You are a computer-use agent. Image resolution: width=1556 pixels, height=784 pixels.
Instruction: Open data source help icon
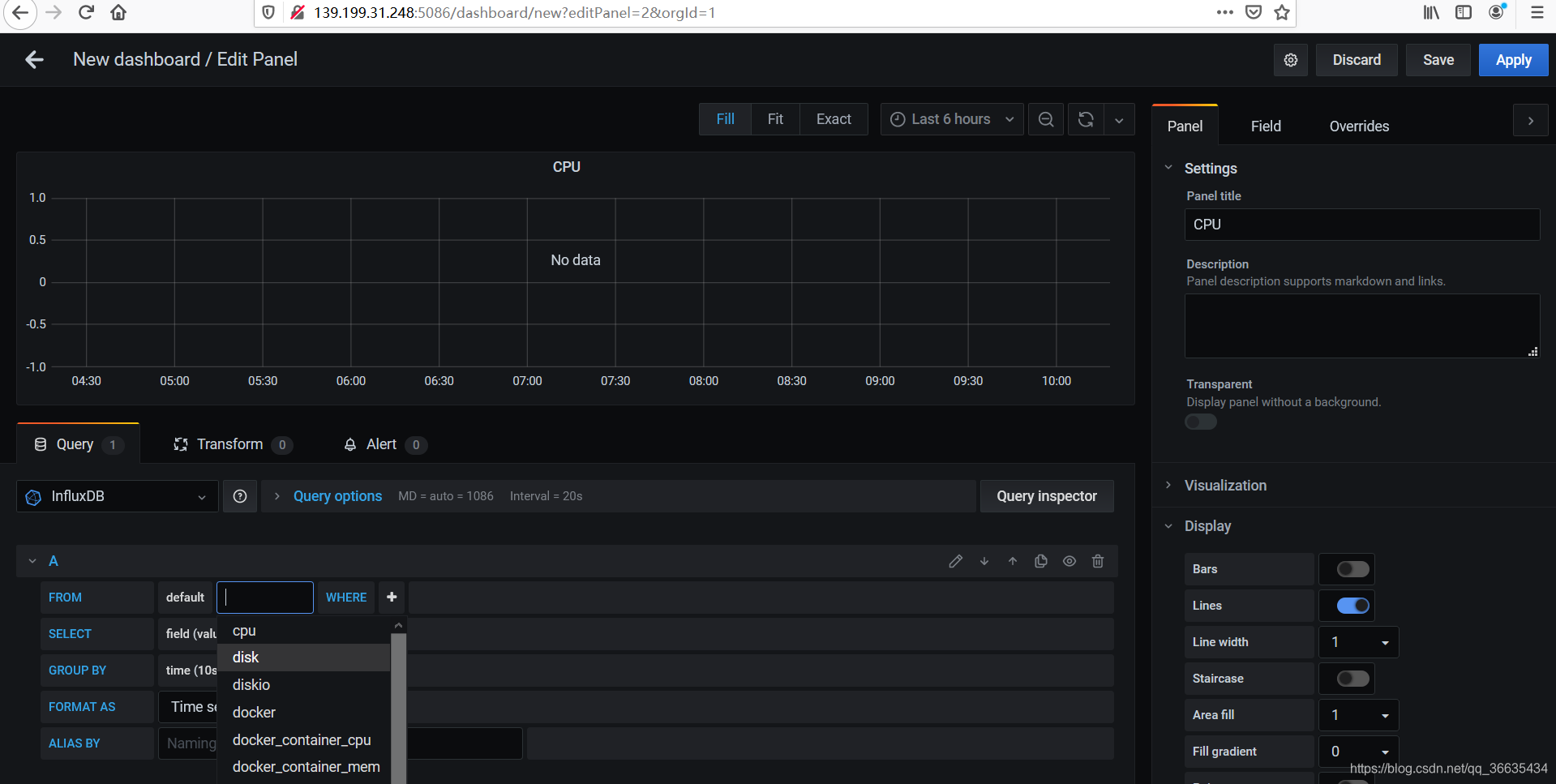pos(240,496)
